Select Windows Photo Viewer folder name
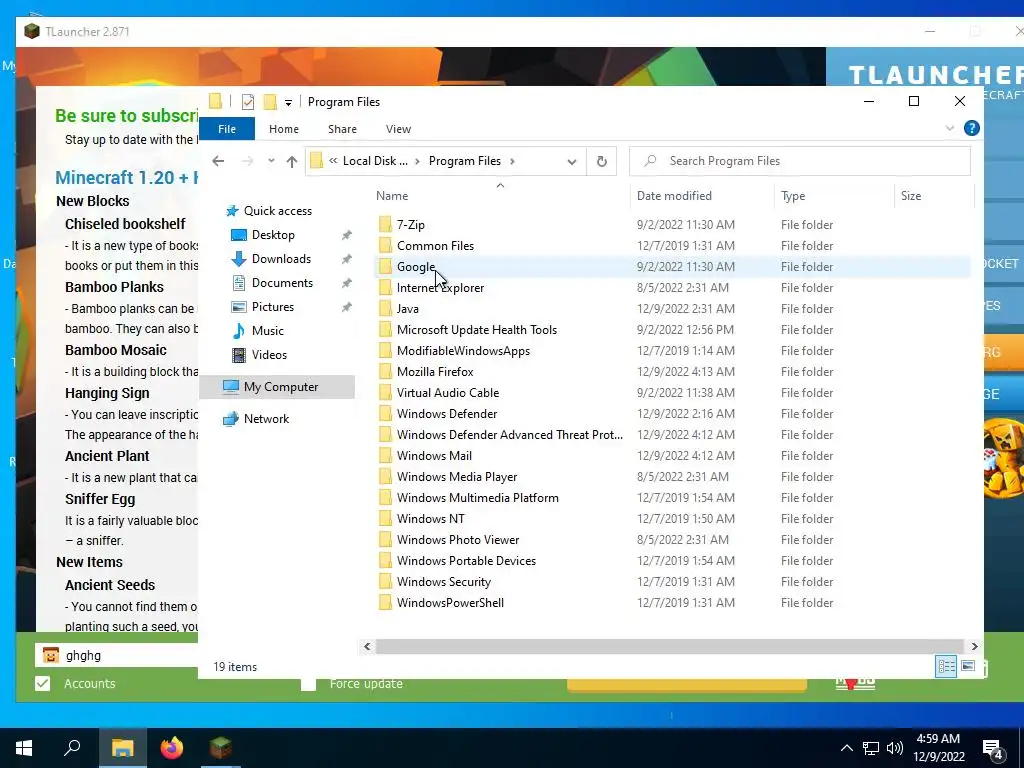 pos(458,539)
